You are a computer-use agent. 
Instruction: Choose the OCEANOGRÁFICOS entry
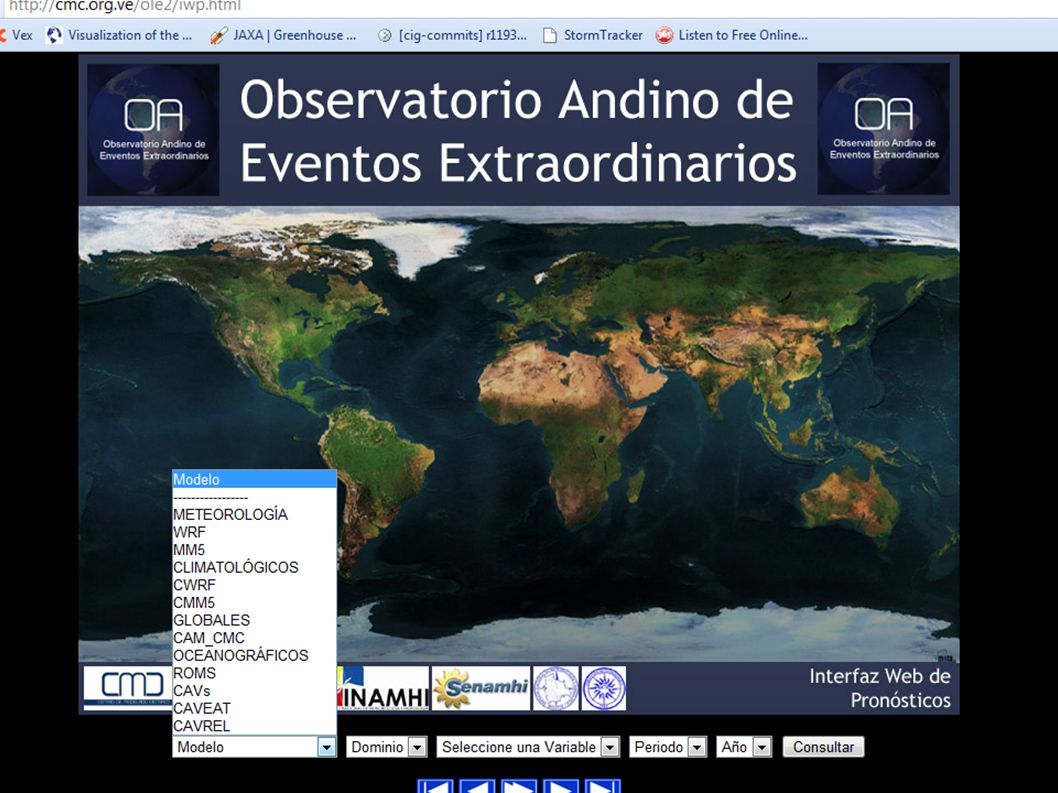[x=254, y=655]
